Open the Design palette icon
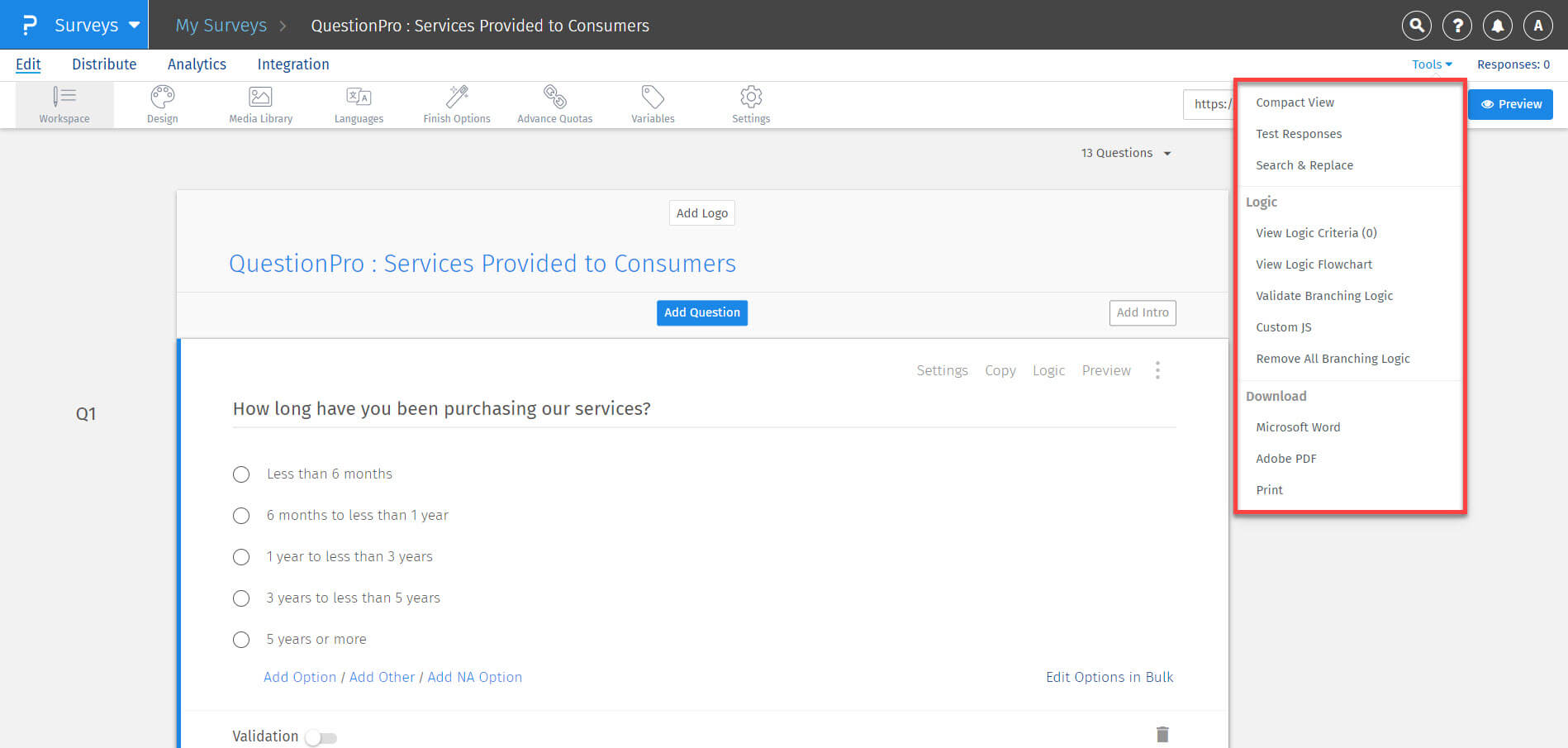 coord(162,98)
